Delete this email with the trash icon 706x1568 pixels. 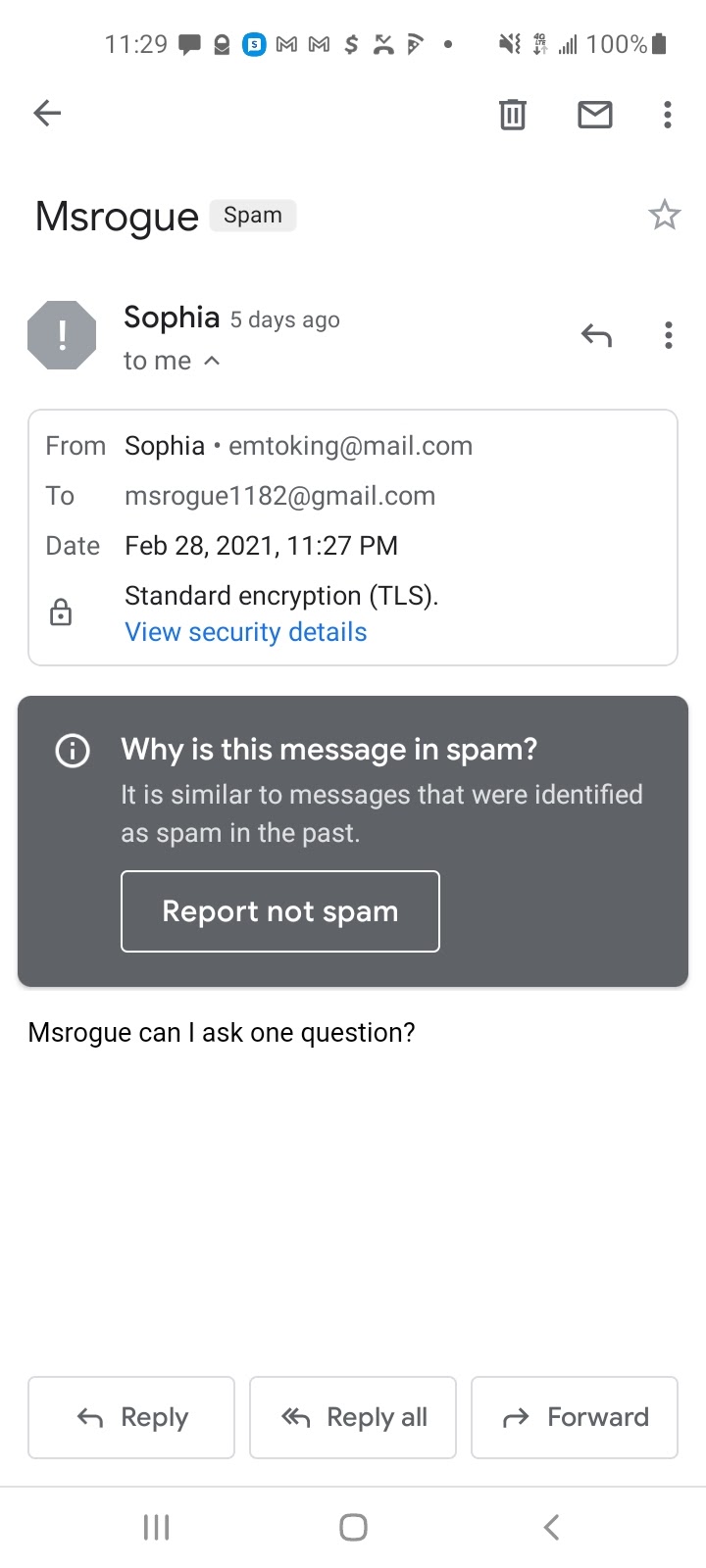(x=513, y=115)
